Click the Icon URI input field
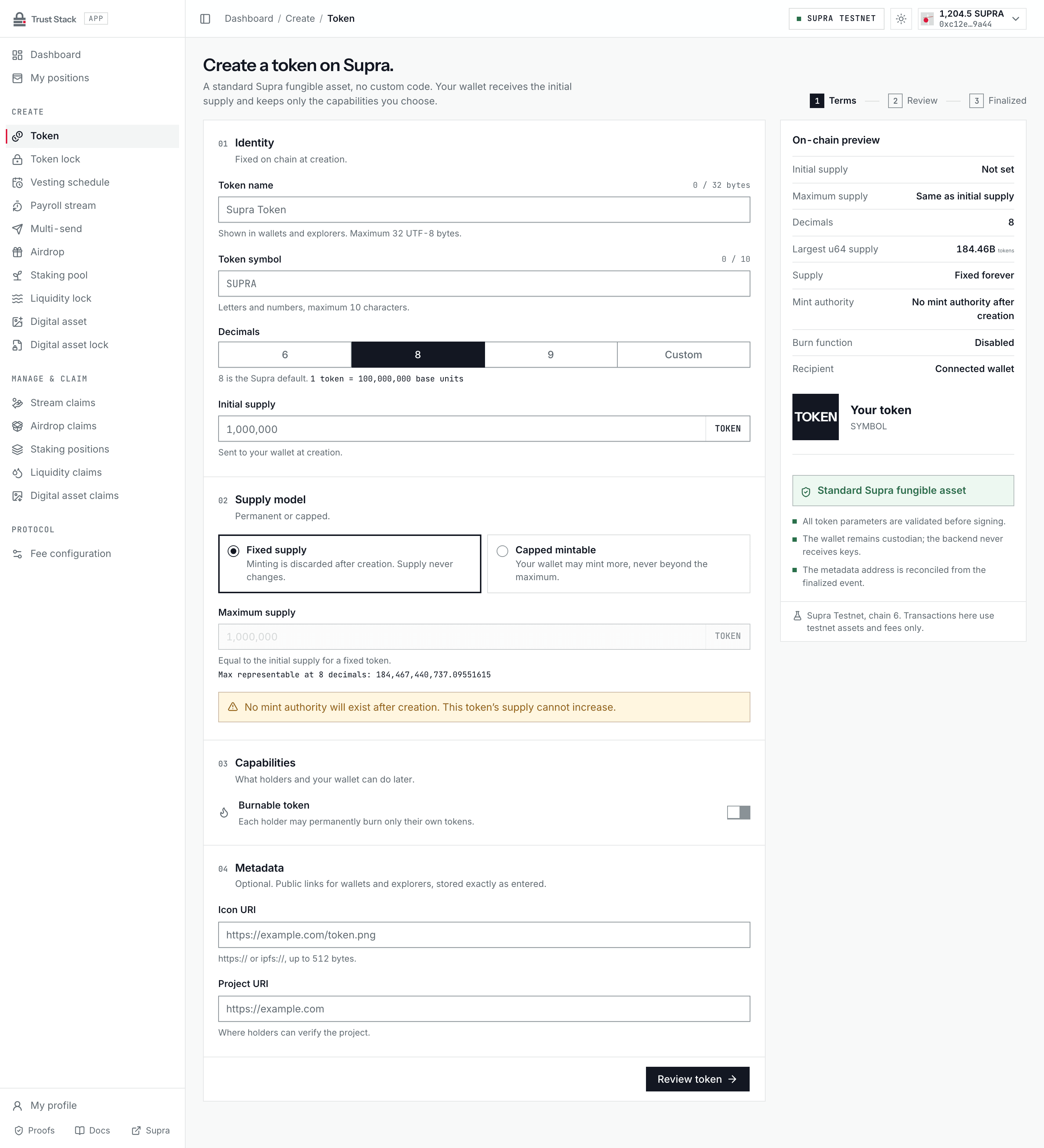 pos(484,935)
